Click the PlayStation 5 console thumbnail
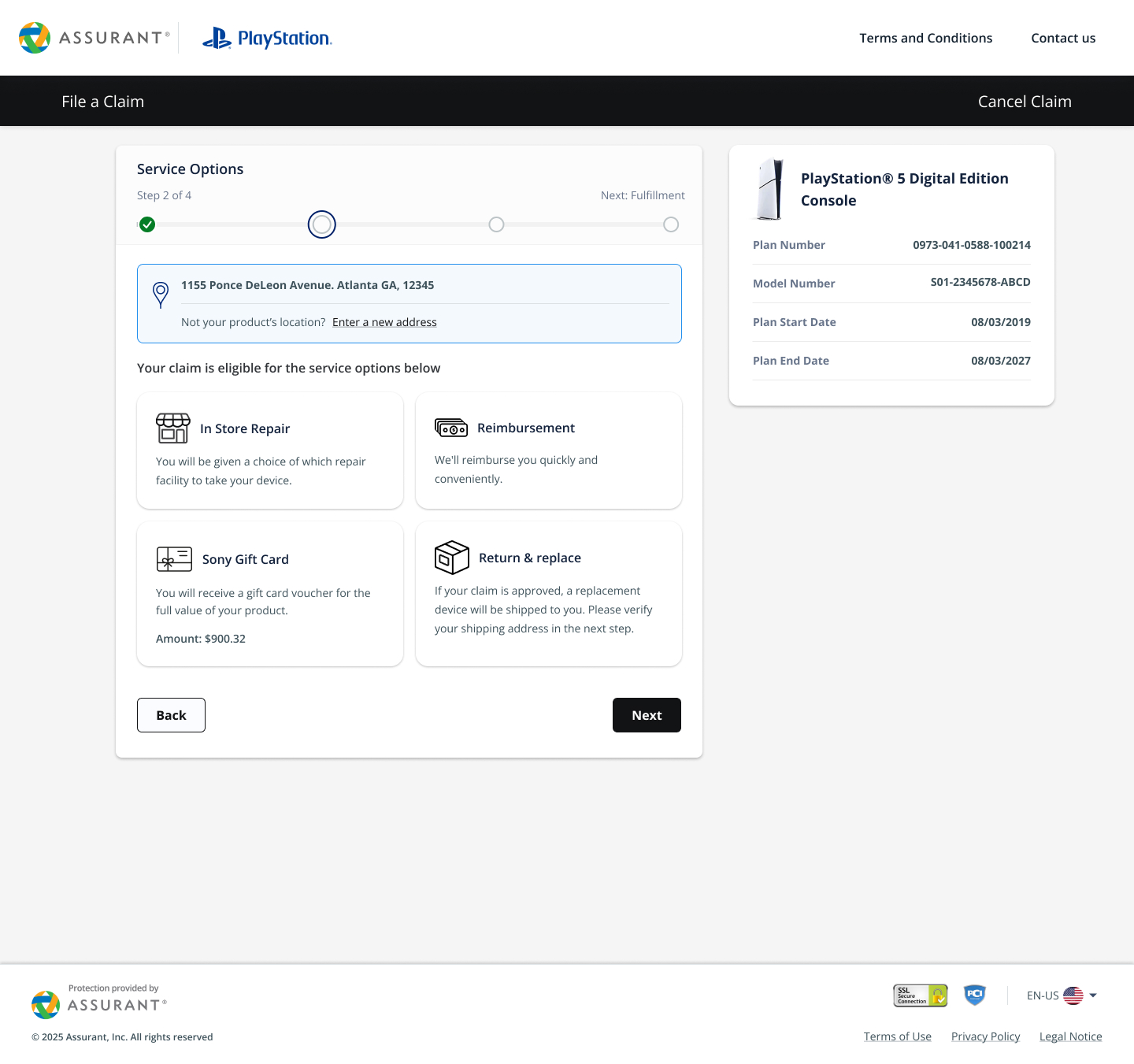 point(770,190)
